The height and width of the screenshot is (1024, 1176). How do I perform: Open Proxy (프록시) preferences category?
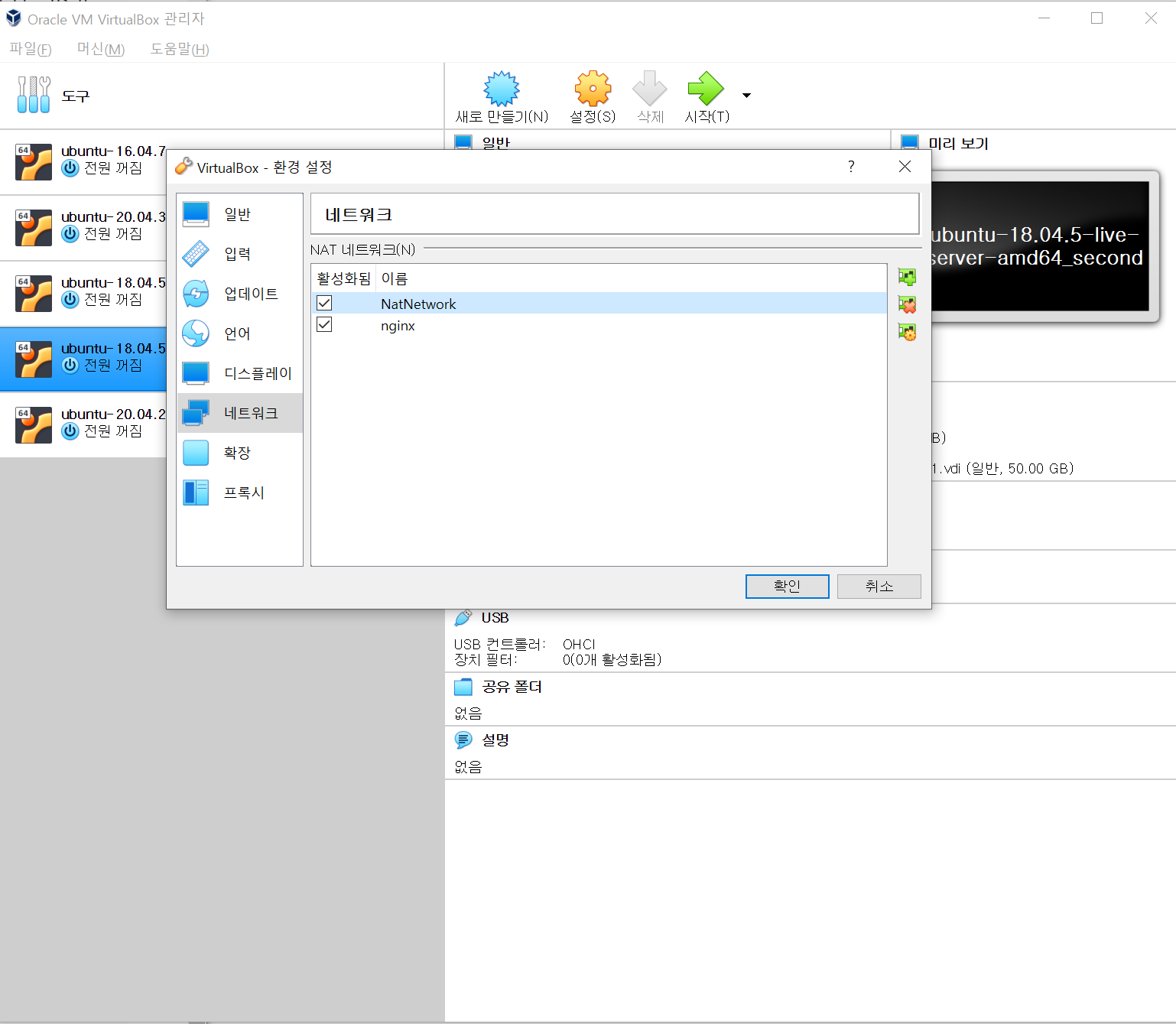[x=240, y=492]
